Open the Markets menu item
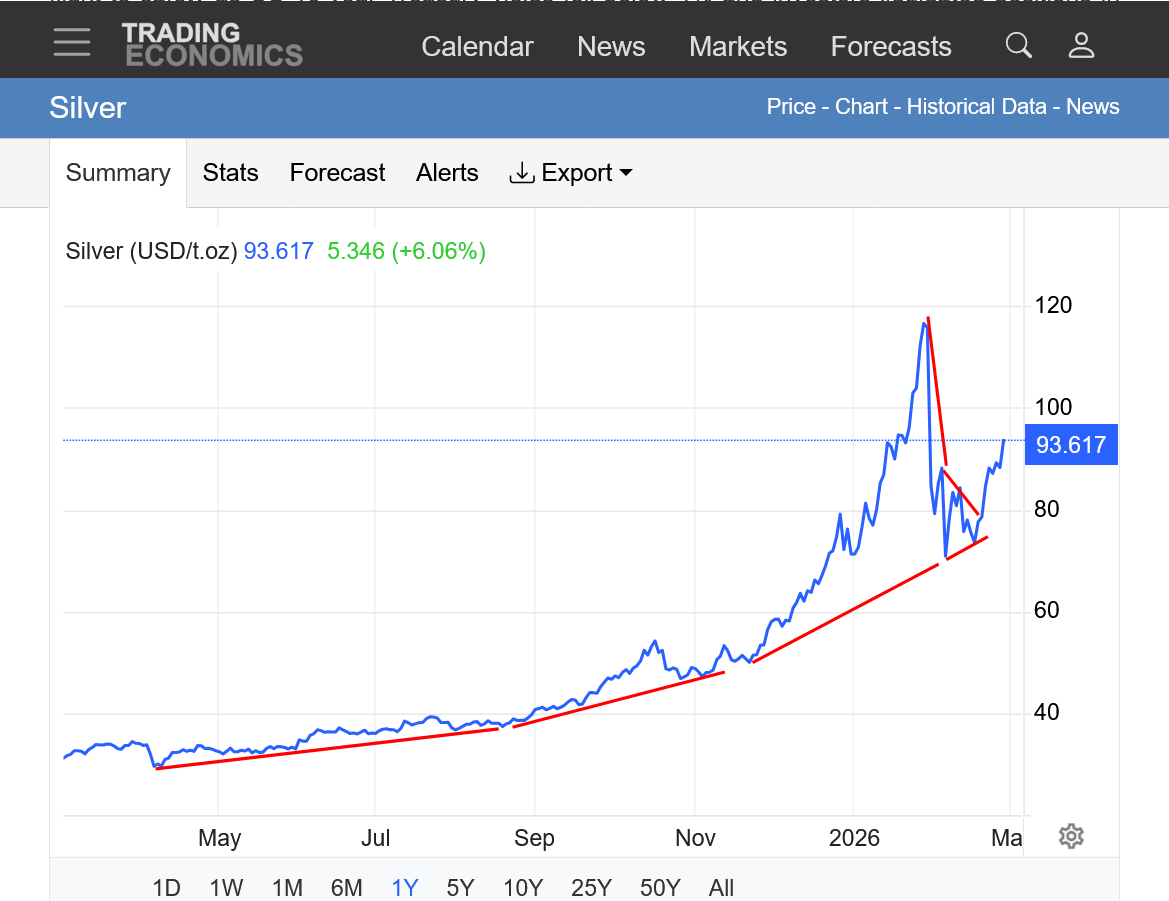 click(x=738, y=47)
